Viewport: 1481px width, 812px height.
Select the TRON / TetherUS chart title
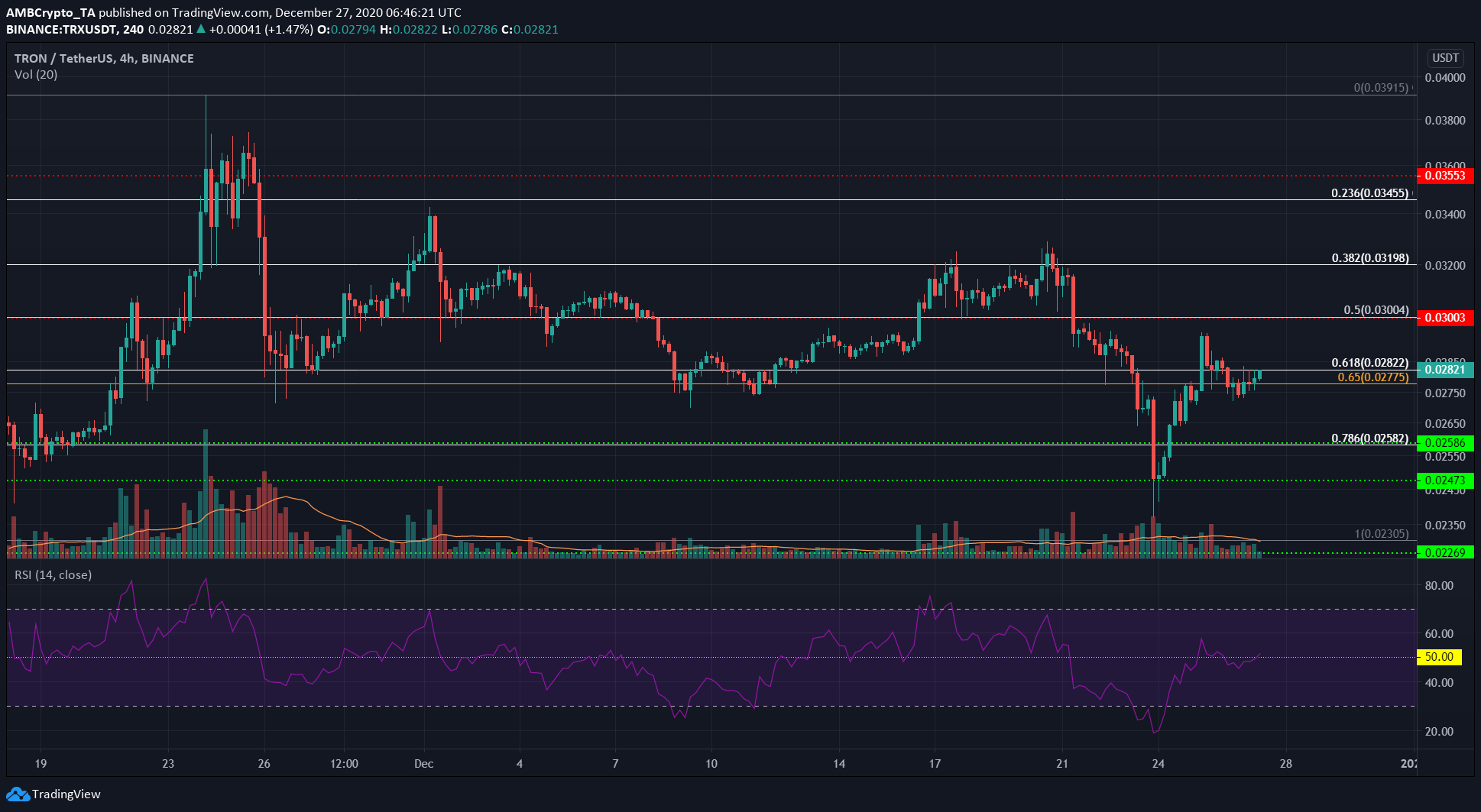click(x=104, y=59)
